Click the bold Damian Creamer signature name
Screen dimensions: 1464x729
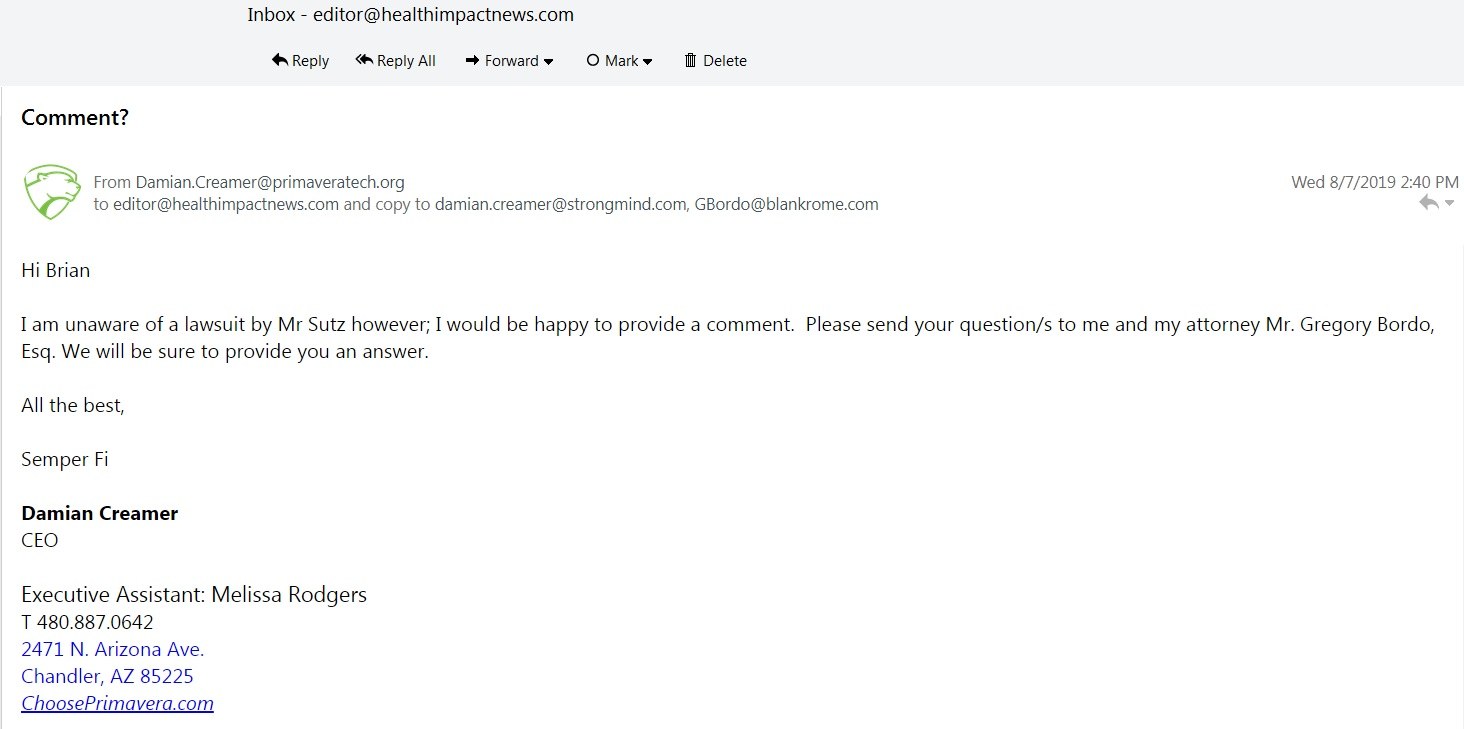coord(99,513)
